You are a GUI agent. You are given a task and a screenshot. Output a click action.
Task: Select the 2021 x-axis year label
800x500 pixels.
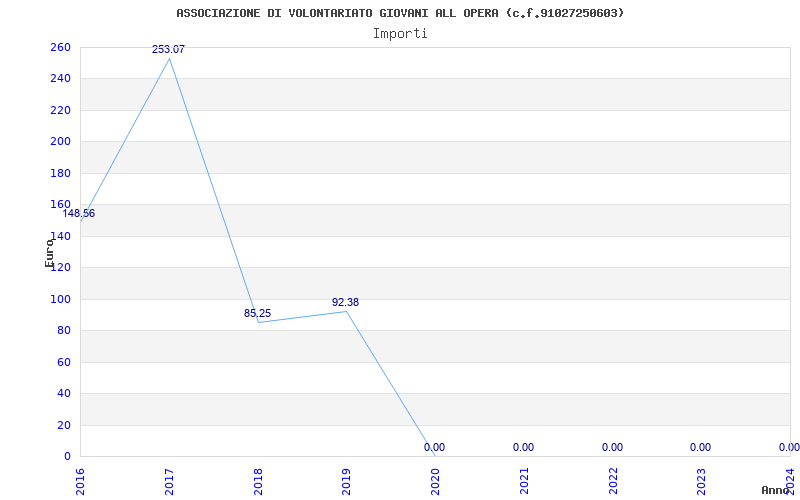(524, 482)
